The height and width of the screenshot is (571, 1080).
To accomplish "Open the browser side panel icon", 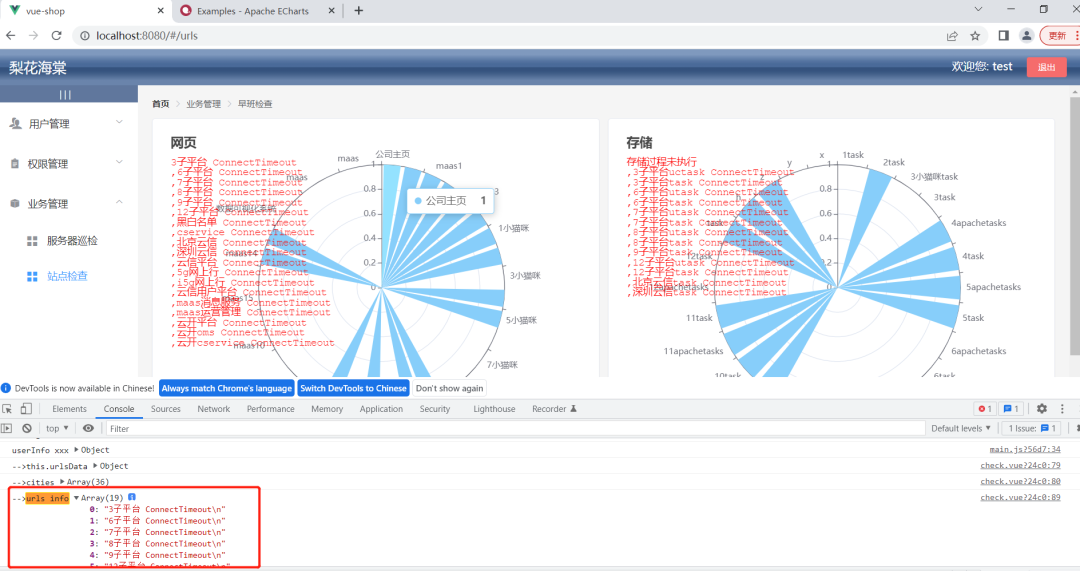I will 1004,36.
